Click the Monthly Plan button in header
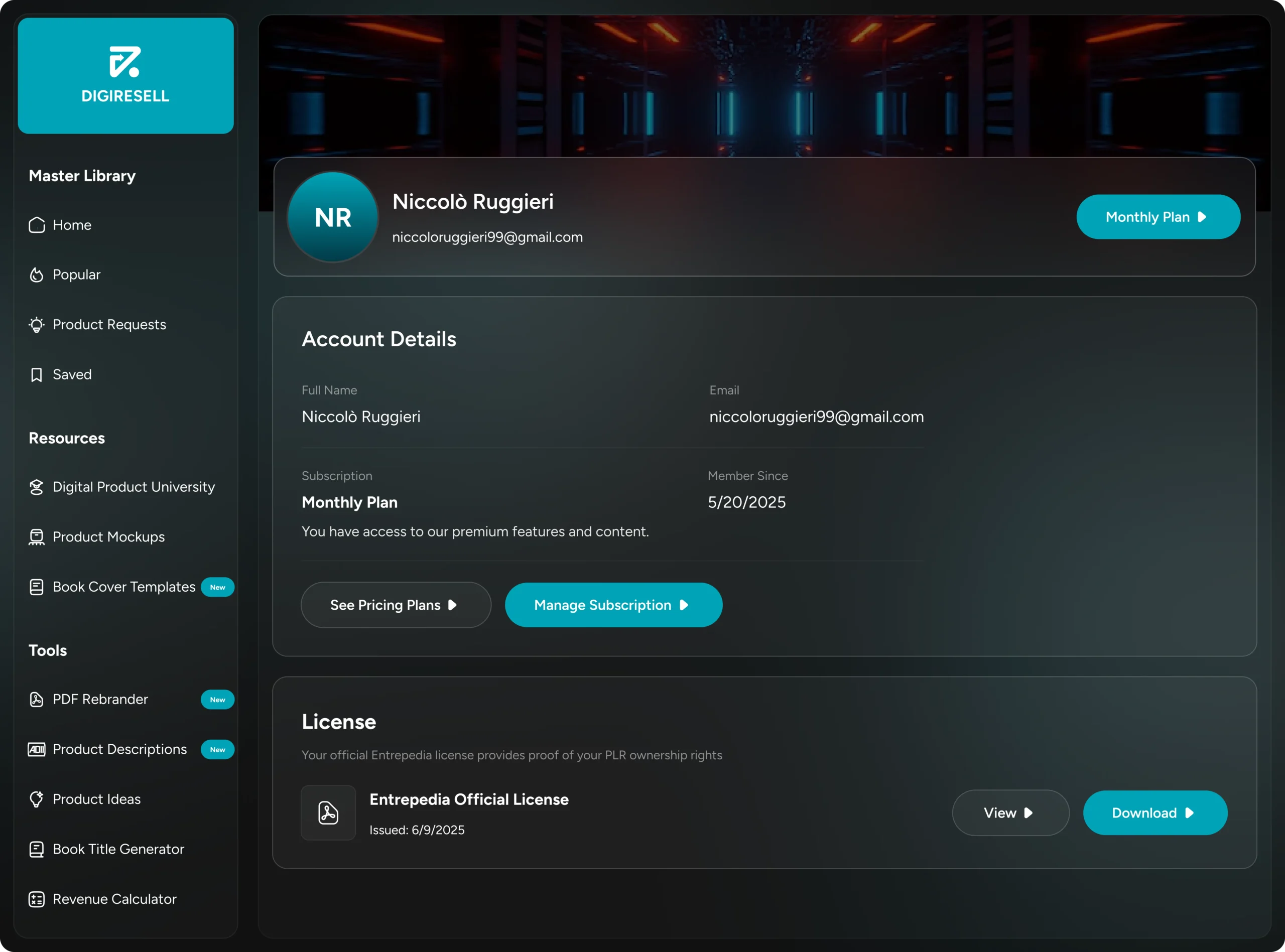The width and height of the screenshot is (1285, 952). pyautogui.click(x=1158, y=217)
